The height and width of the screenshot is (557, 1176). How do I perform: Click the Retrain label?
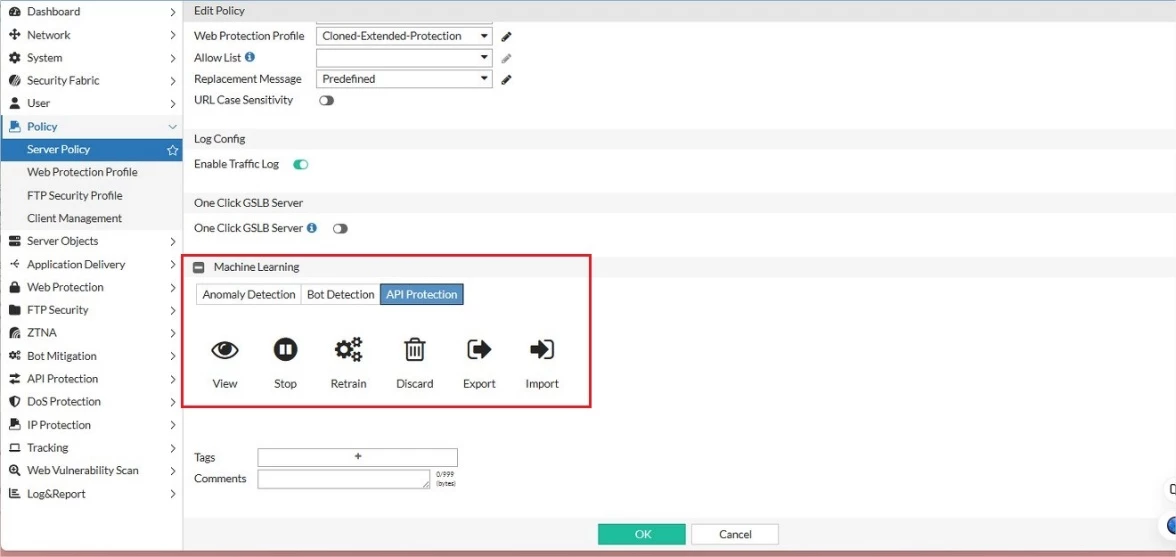348,384
